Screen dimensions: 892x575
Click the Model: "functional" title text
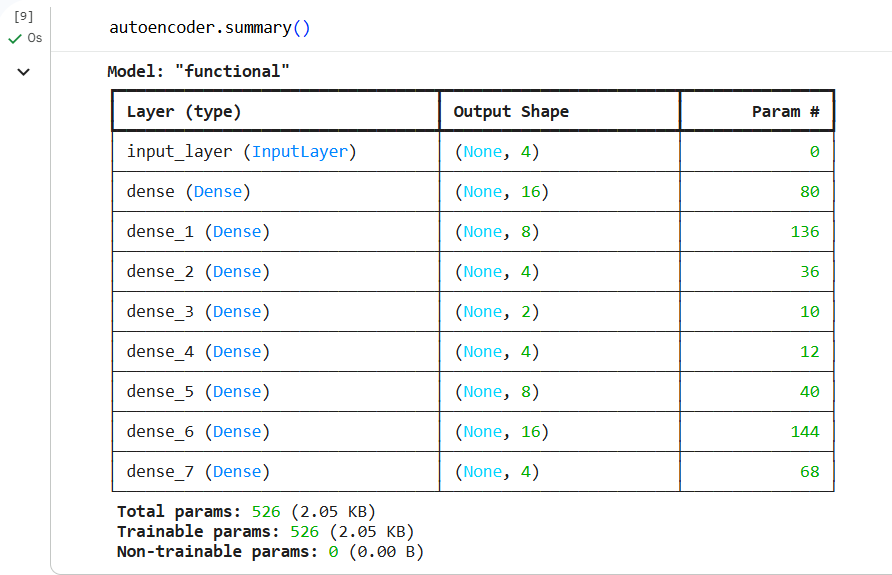[x=198, y=71]
